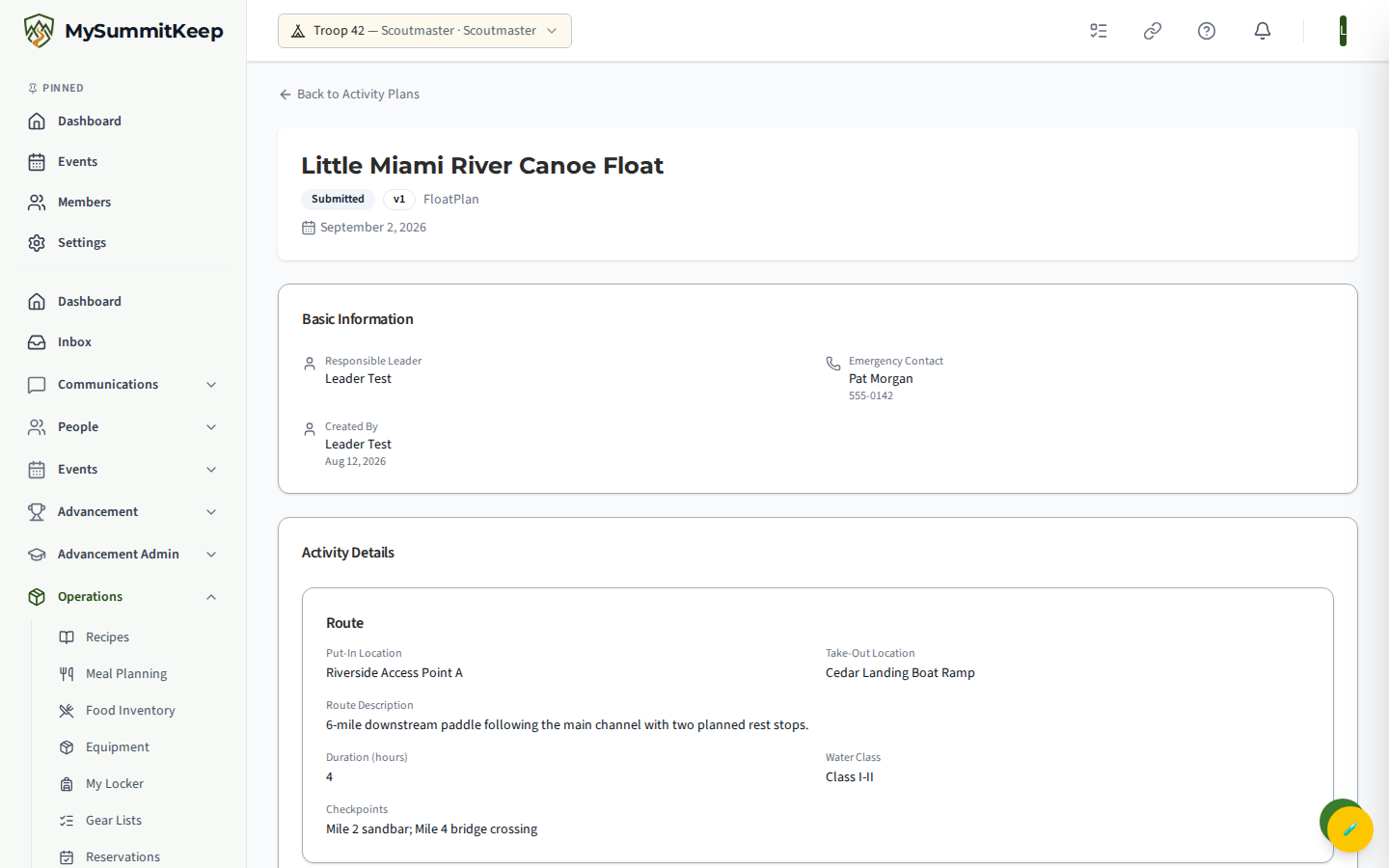Click Emergency Contact name Pat Morgan
Viewport: 1389px width, 868px height.
click(881, 378)
